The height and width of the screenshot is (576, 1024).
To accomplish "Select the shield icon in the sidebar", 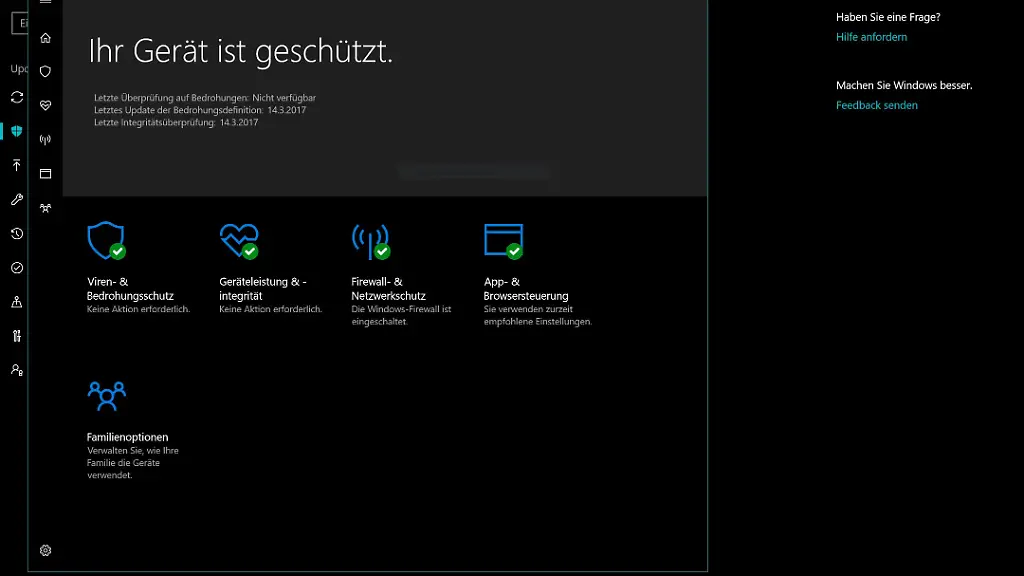I will coord(44,71).
